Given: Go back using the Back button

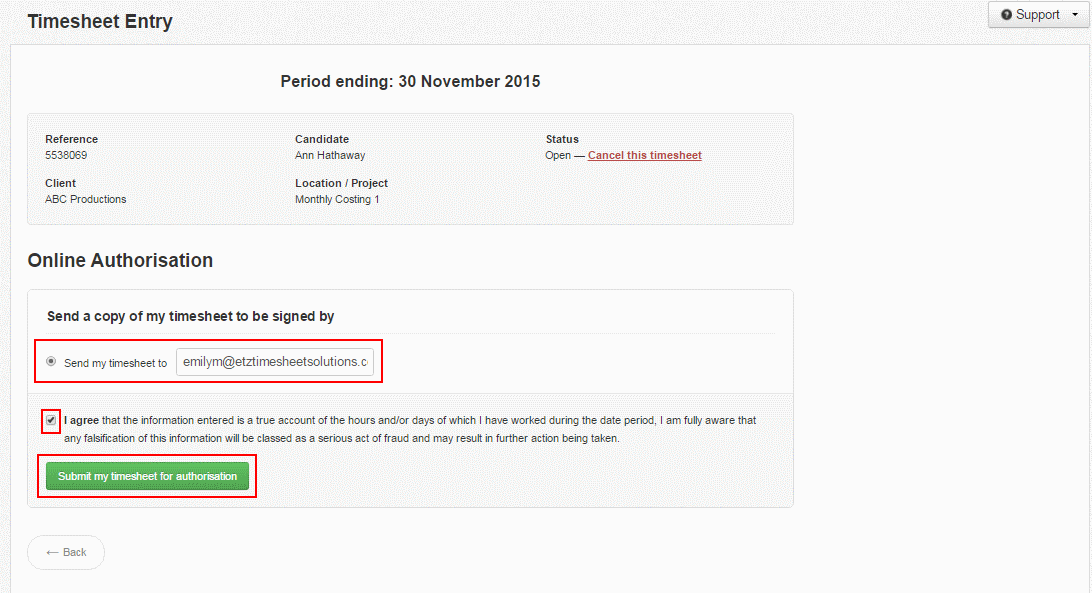Looking at the screenshot, I should tap(66, 553).
